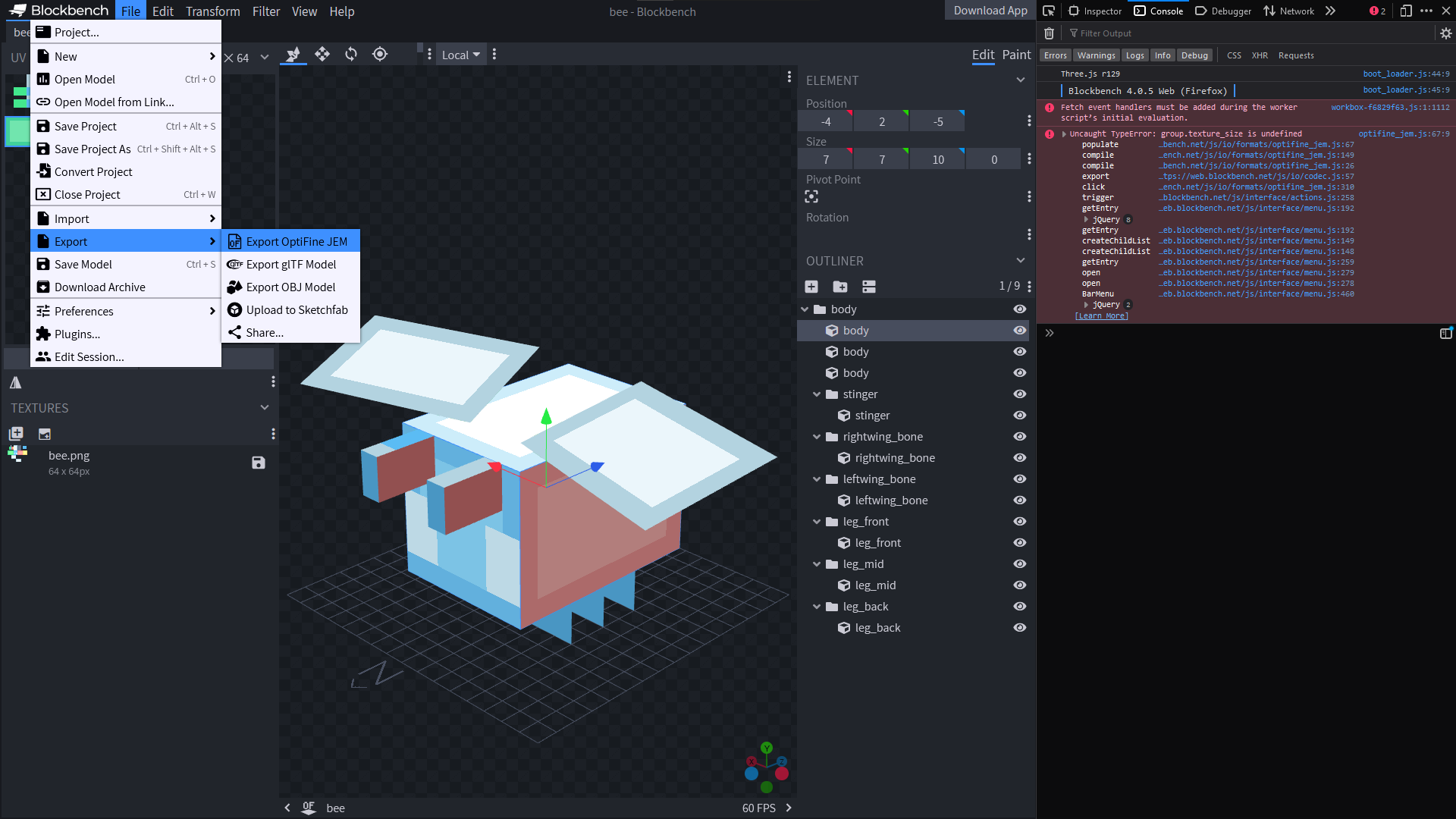
Task: Collapse the leftwing_bone group
Action: 816,479
